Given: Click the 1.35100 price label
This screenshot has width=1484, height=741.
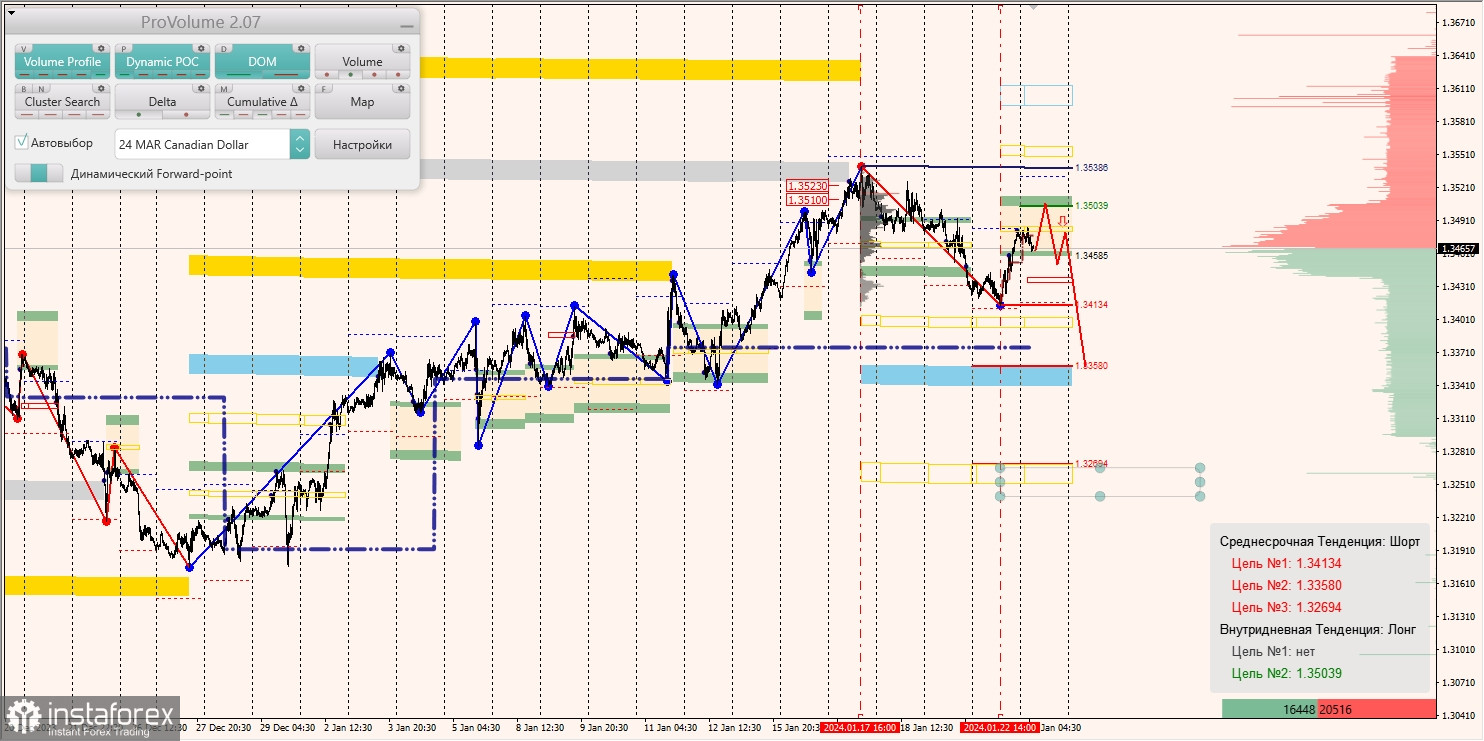Looking at the screenshot, I should pos(807,200).
